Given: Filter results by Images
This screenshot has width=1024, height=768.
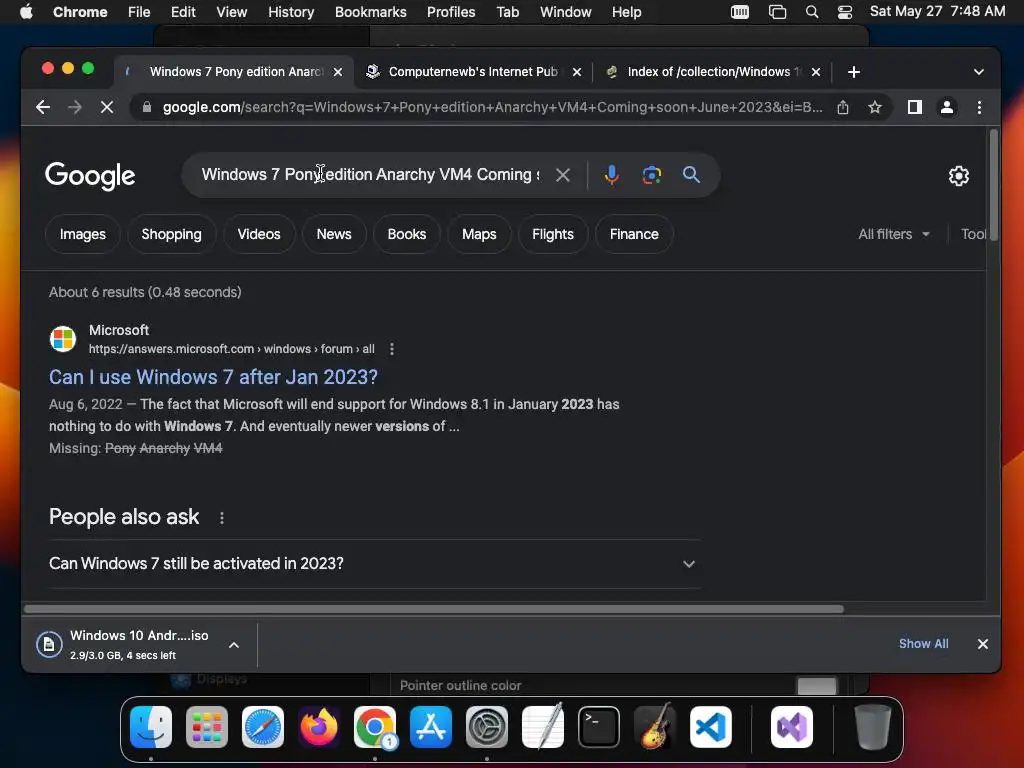Looking at the screenshot, I should [x=82, y=234].
